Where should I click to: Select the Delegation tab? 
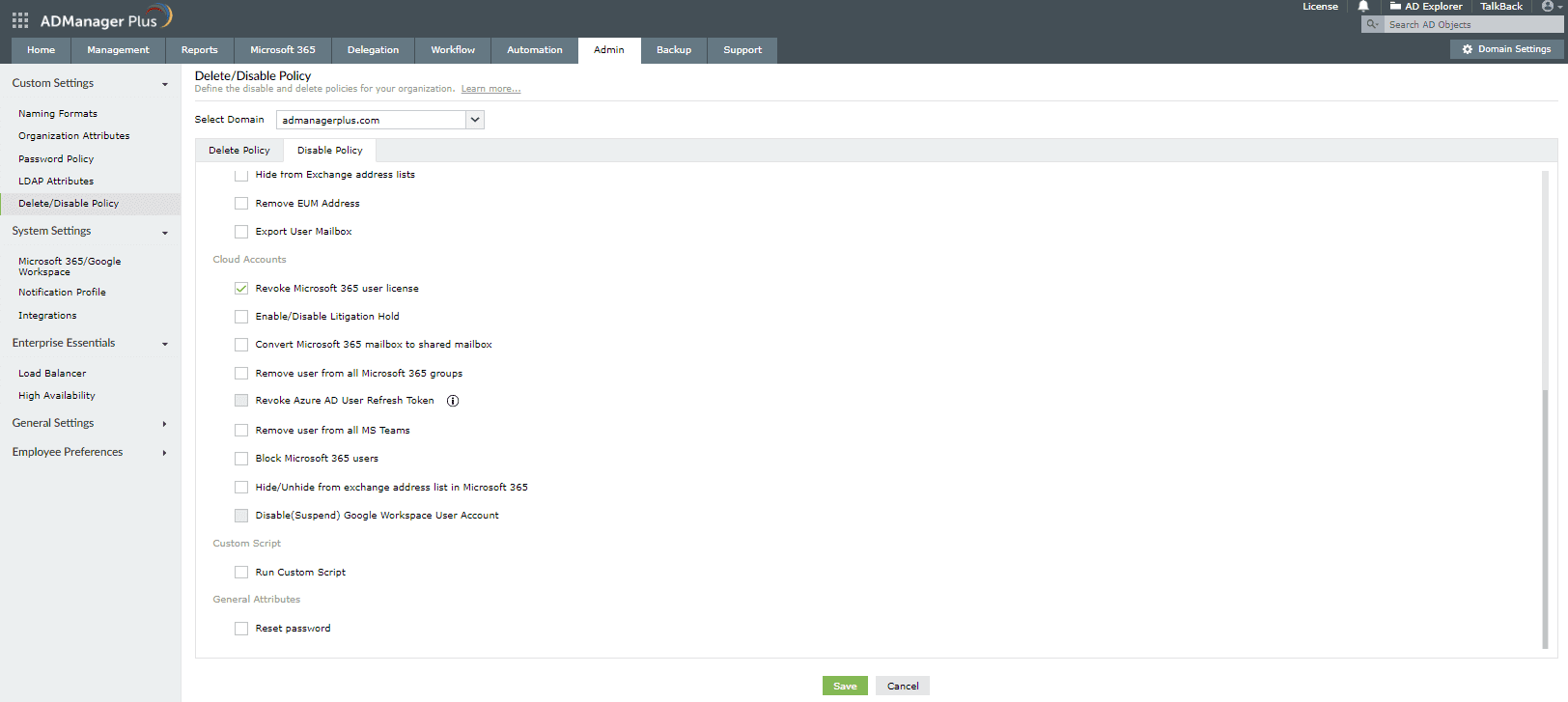pyautogui.click(x=374, y=50)
